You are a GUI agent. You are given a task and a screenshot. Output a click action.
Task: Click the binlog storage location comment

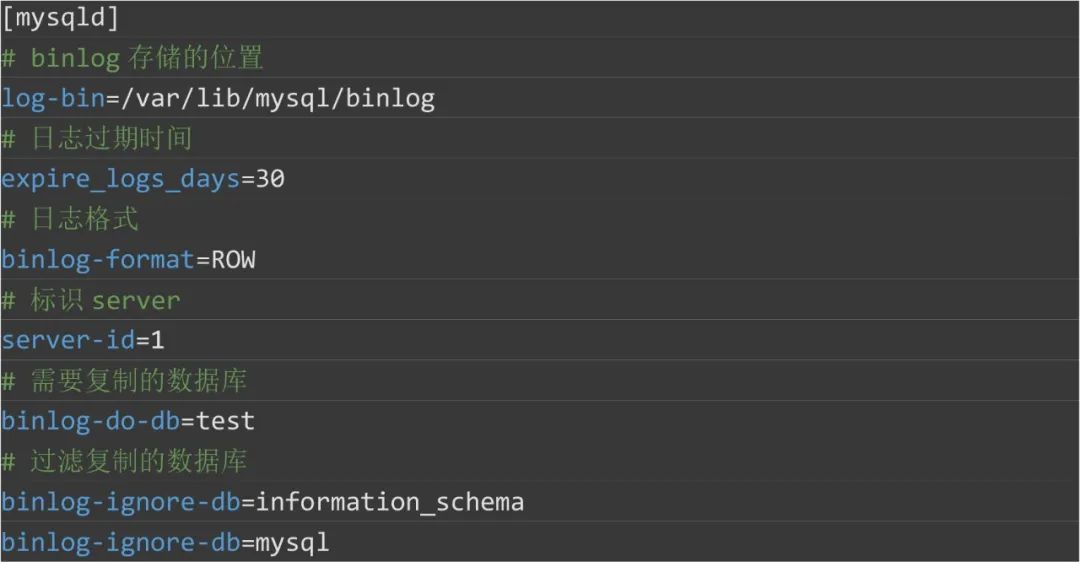[132, 58]
